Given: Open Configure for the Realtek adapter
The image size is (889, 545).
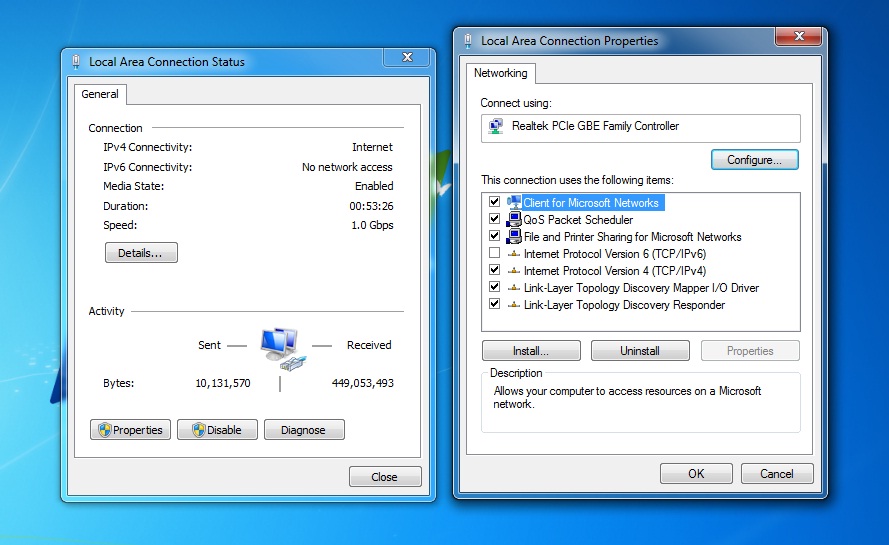Looking at the screenshot, I should click(x=755, y=160).
